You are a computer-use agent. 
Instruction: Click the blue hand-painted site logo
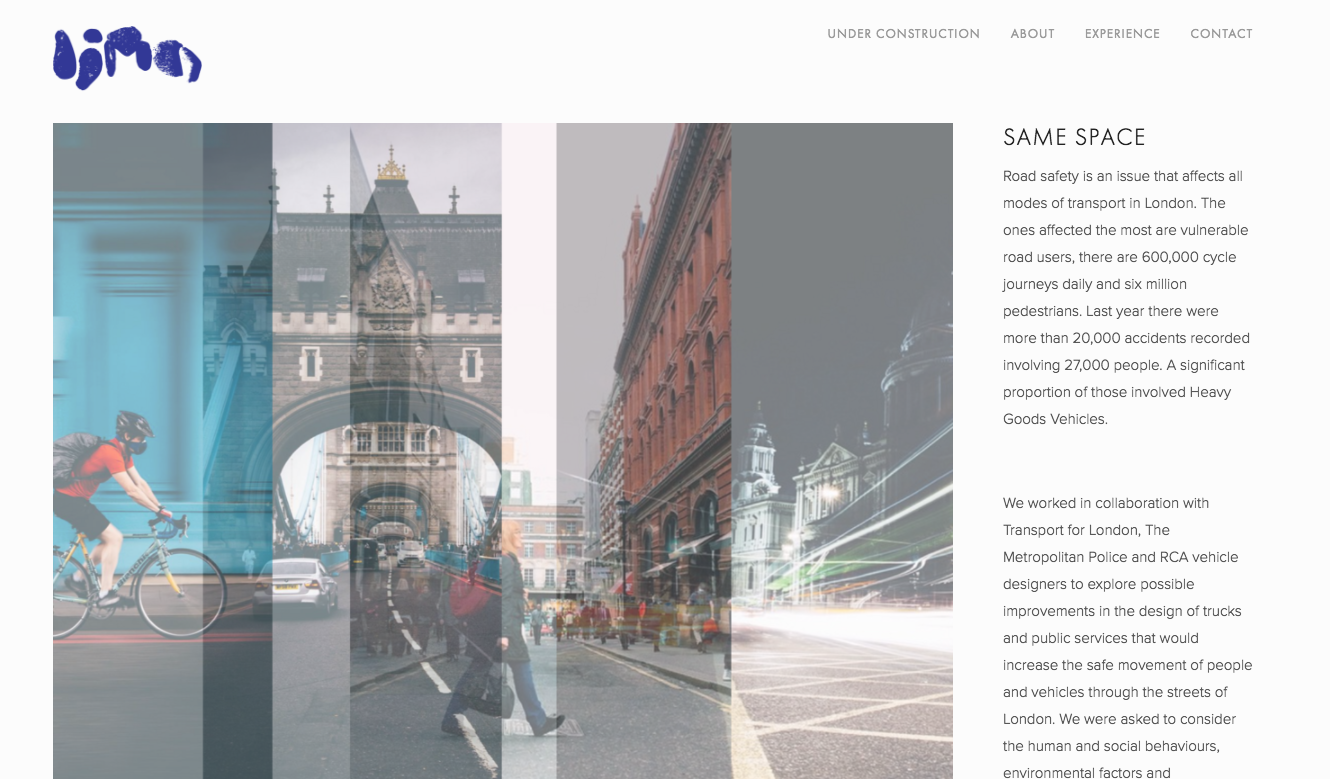coord(127,58)
